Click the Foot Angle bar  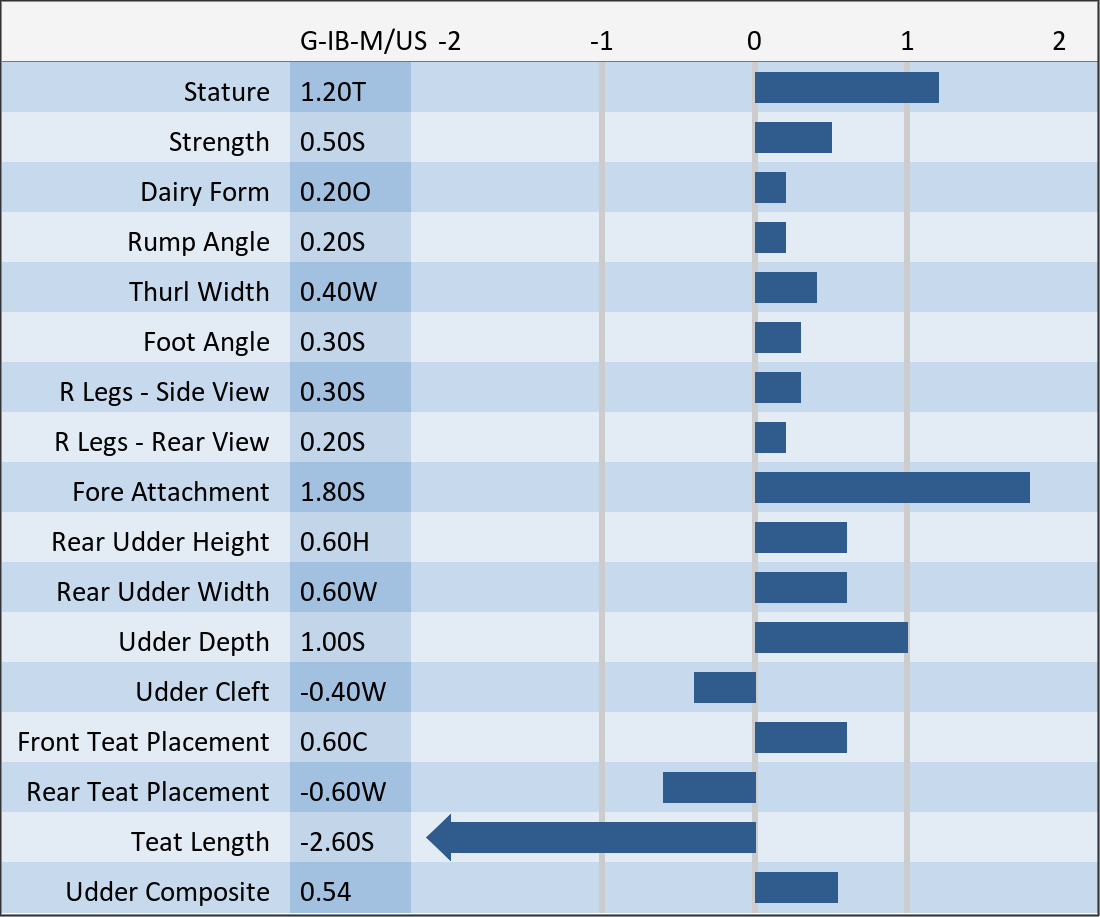click(778, 338)
